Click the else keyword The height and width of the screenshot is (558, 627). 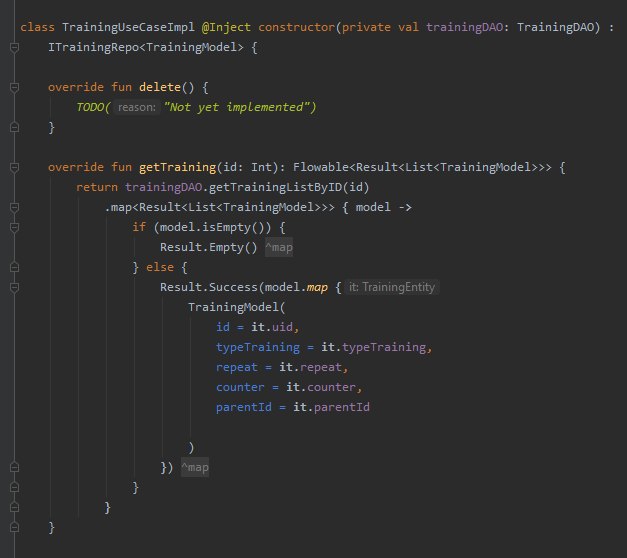coord(160,267)
